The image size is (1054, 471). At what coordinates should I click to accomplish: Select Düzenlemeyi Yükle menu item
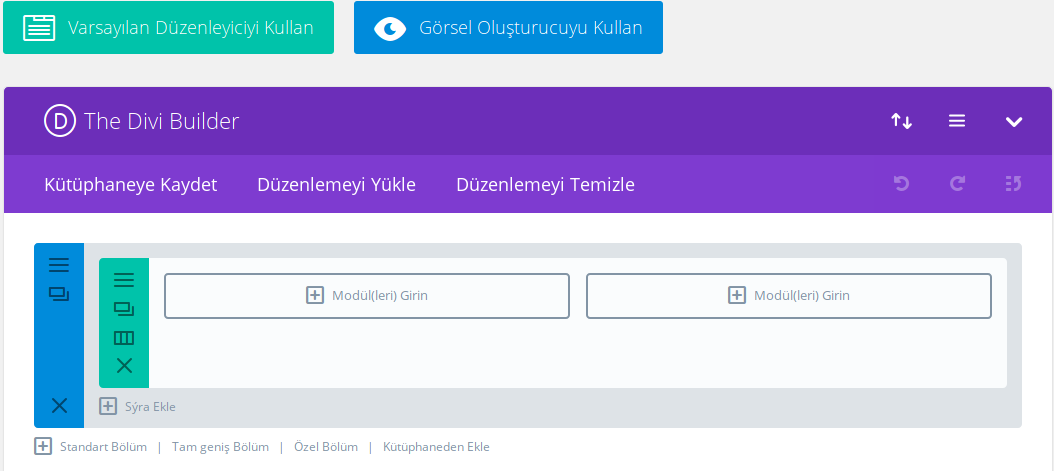tap(337, 185)
